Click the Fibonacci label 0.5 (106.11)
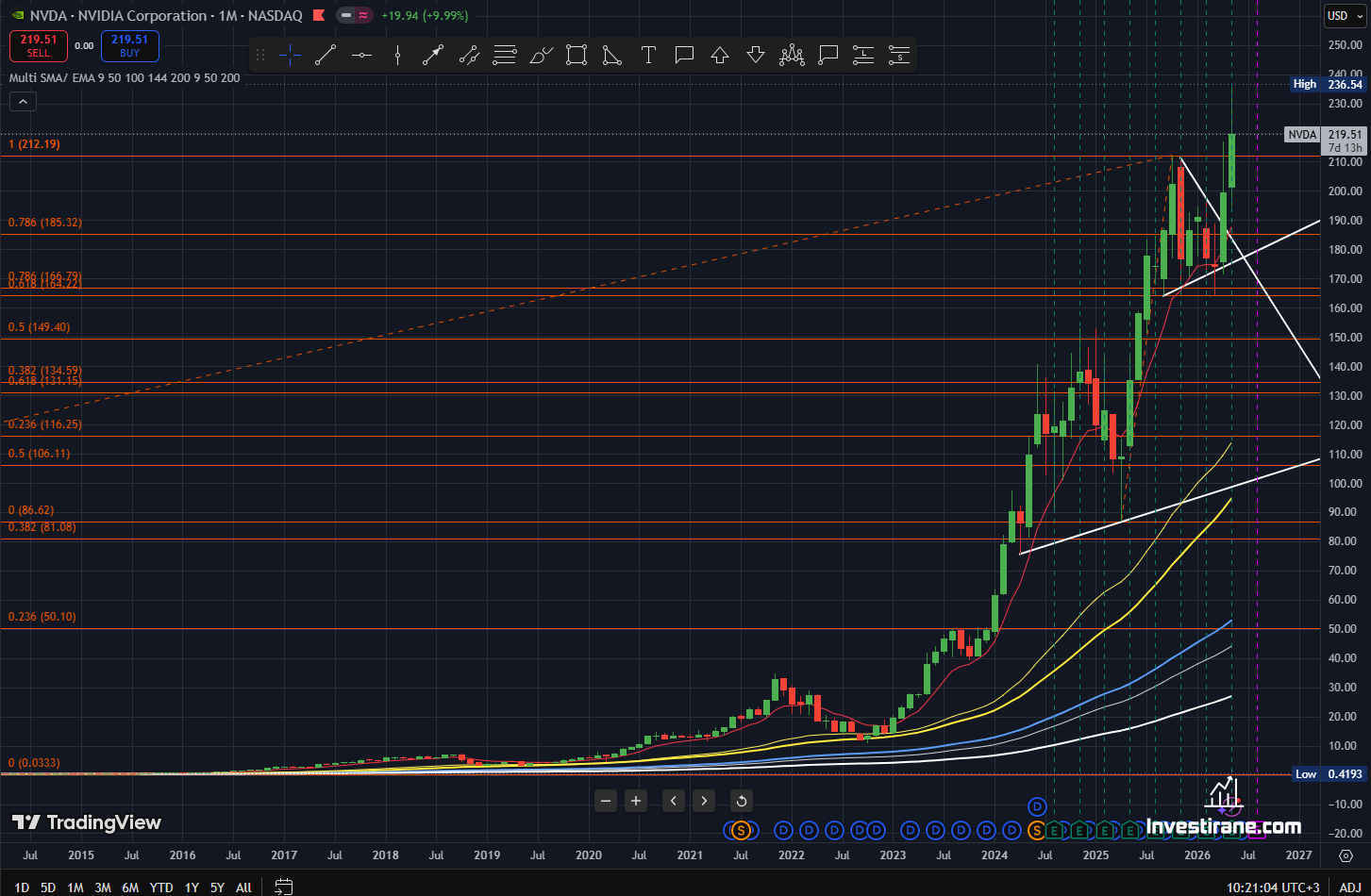The width and height of the screenshot is (1371, 896). tap(39, 454)
